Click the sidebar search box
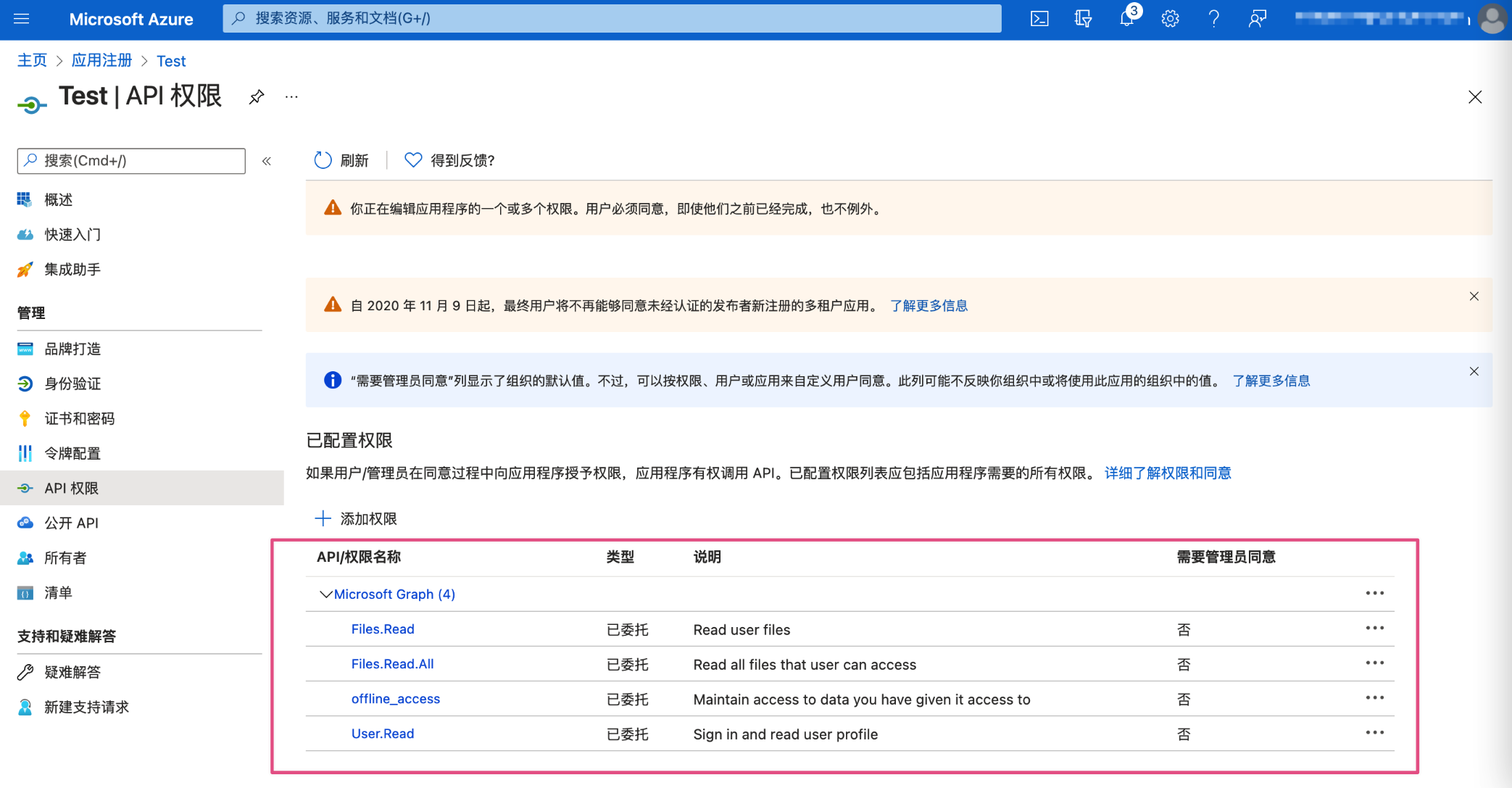Viewport: 1512px width, 788px height. pyautogui.click(x=131, y=161)
